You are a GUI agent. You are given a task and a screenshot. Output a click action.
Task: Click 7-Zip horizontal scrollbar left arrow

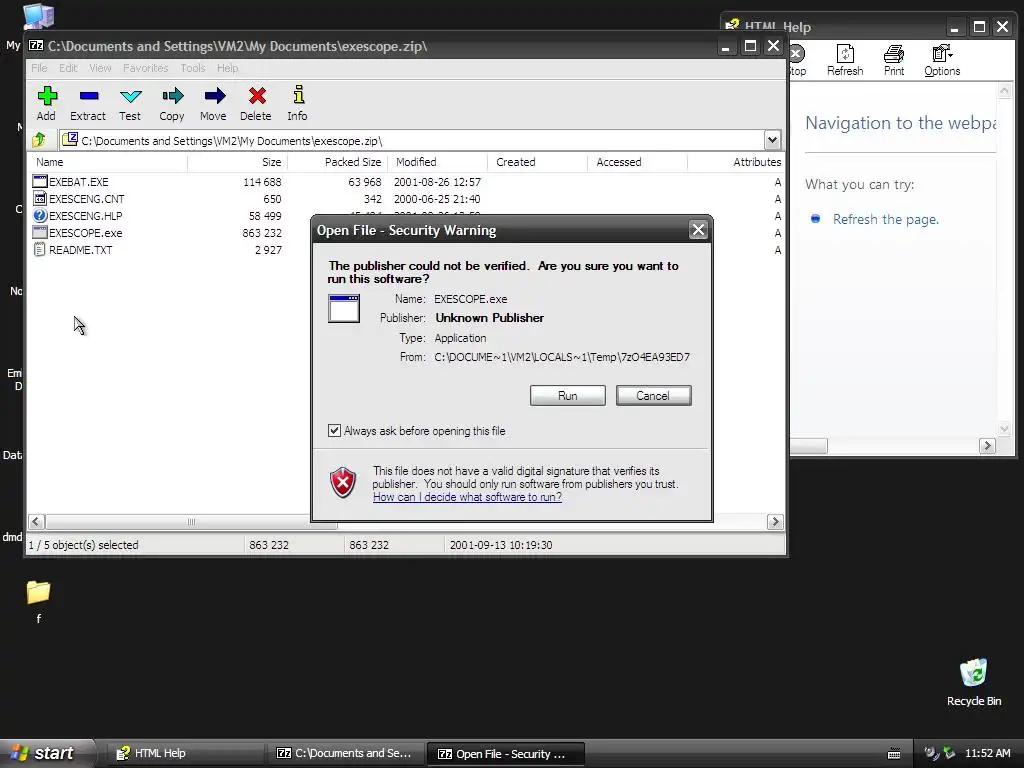[37, 522]
